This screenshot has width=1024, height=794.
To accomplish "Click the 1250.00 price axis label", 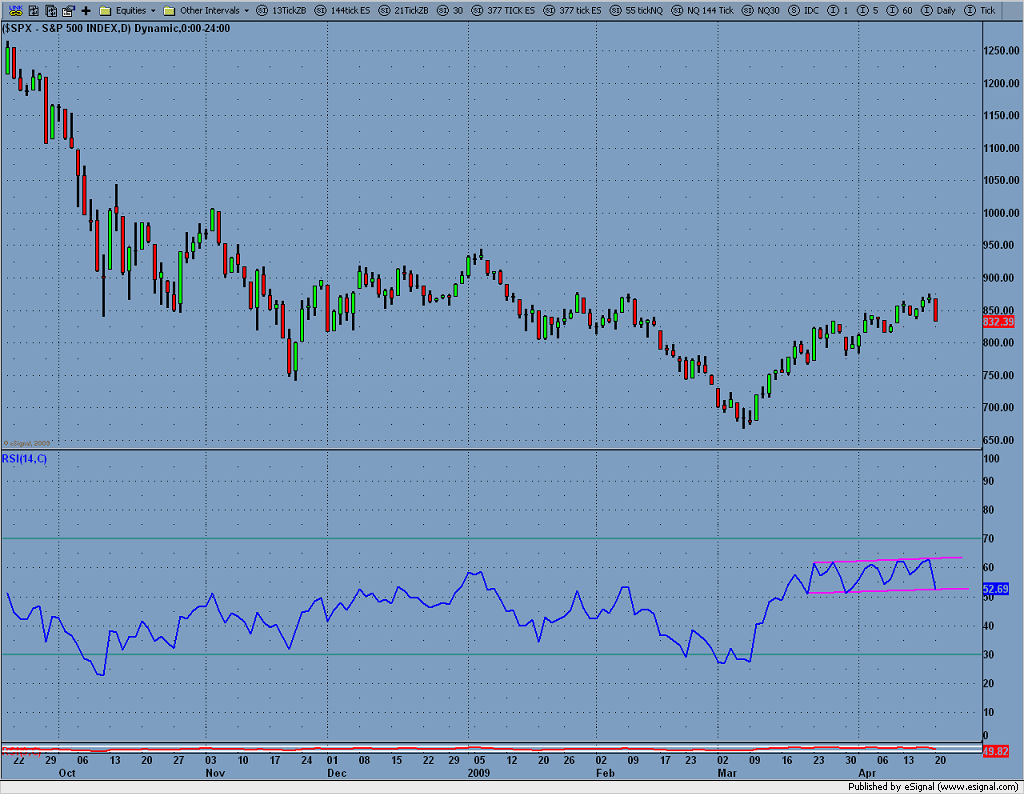I will 1001,50.
